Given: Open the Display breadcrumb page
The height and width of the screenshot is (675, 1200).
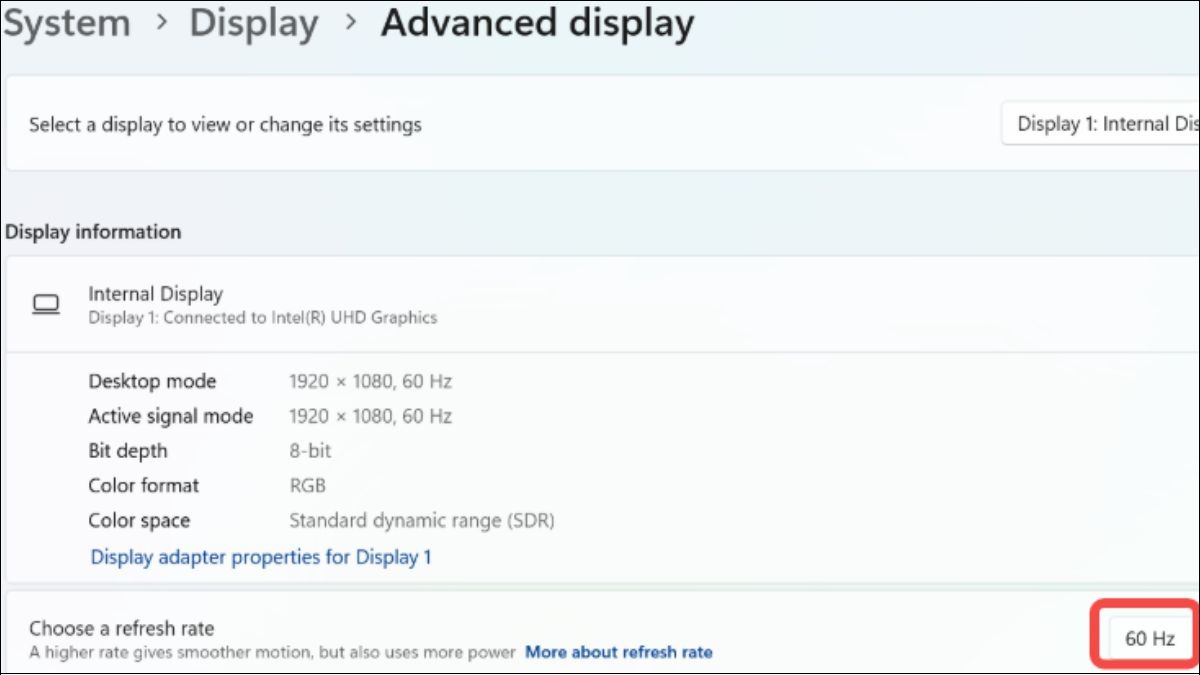Looking at the screenshot, I should [x=255, y=23].
